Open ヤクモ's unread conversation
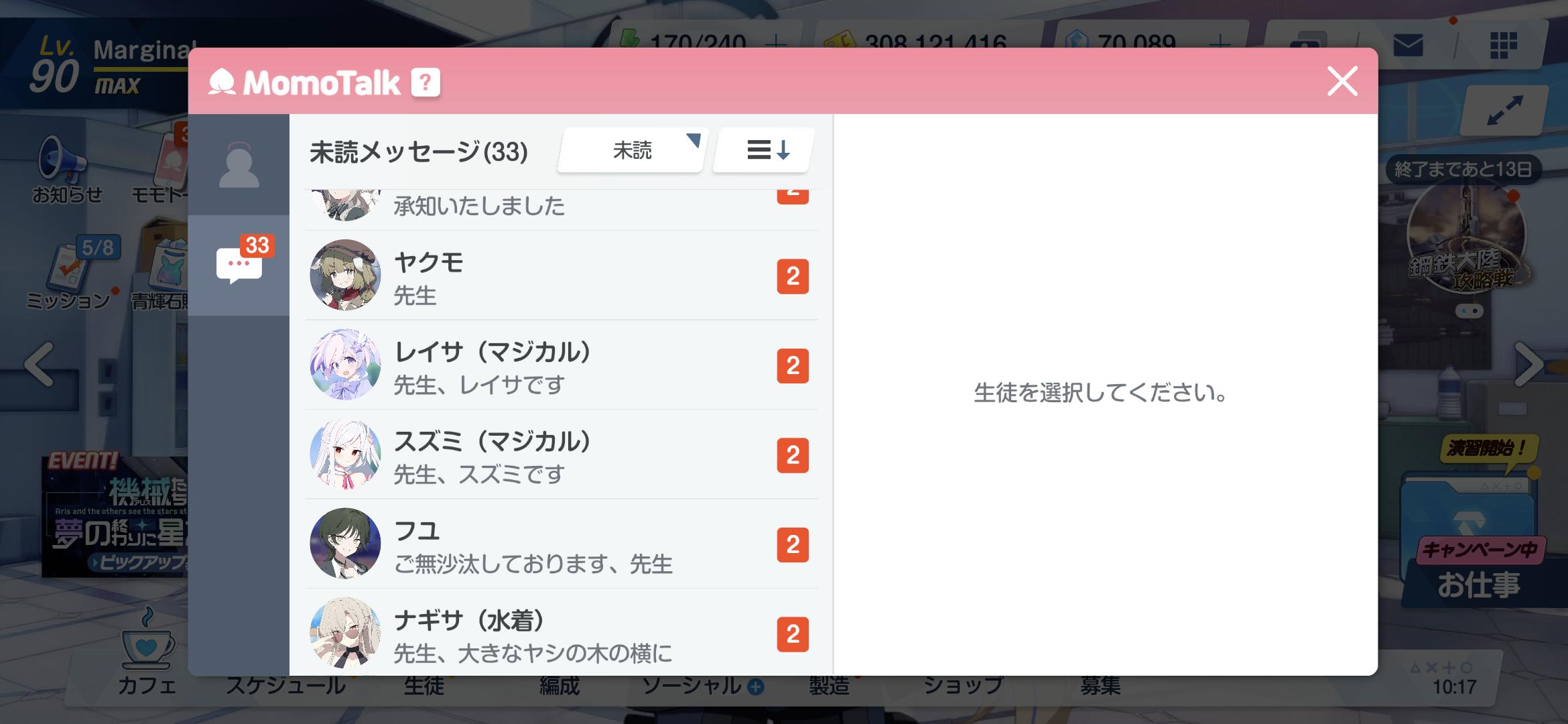 [x=562, y=276]
